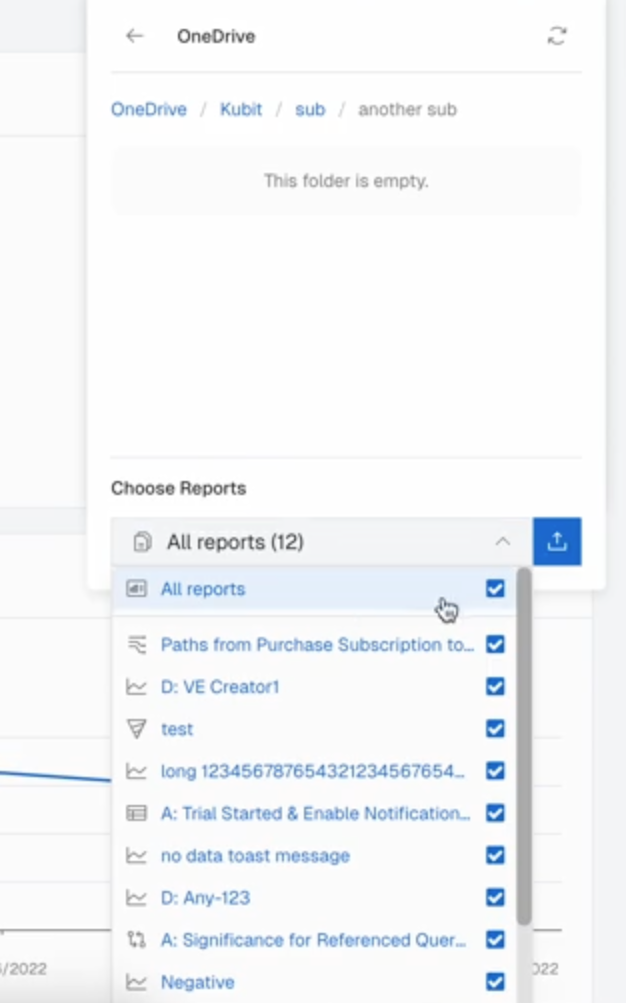Select the no data toast message report
This screenshot has width=626, height=1003.
click(314, 855)
